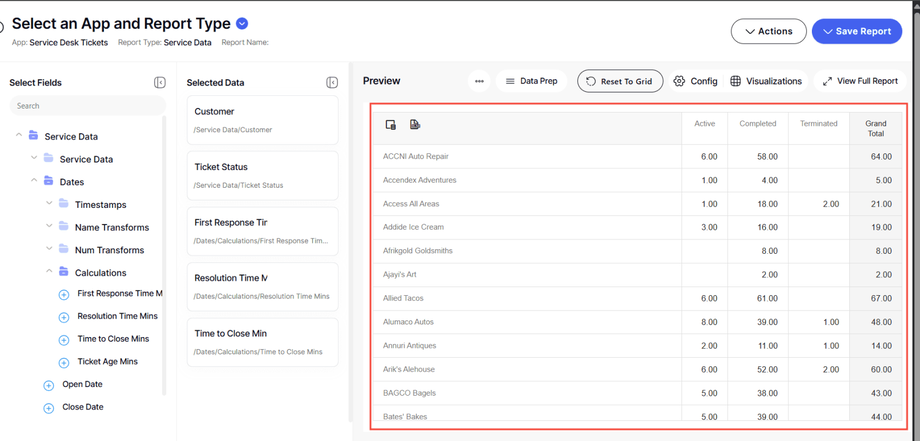Click the first export icon above the grid
920x441 pixels.
(x=391, y=125)
